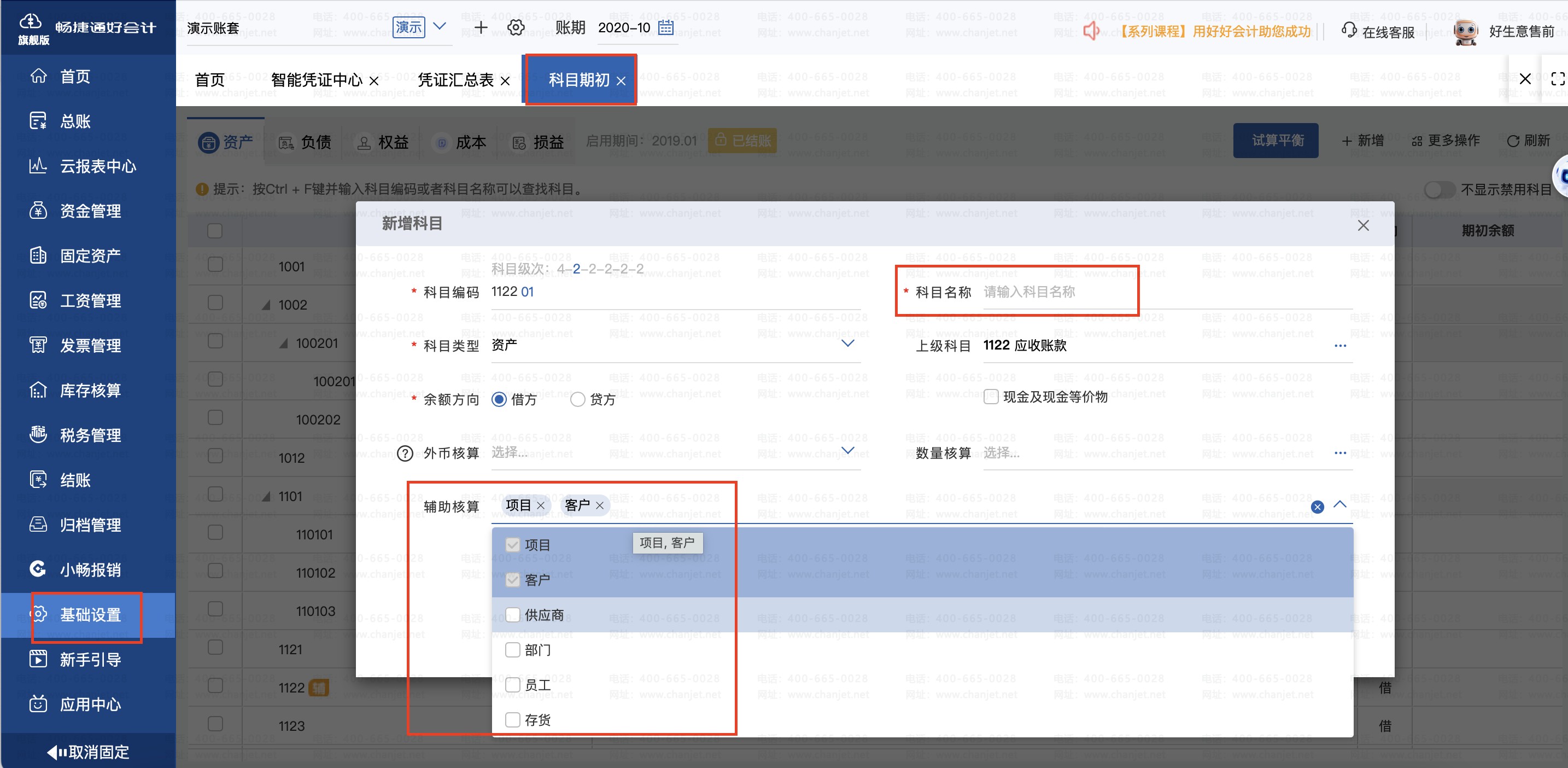Click the plus icon in the top bar
The width and height of the screenshot is (1568, 768).
(481, 27)
